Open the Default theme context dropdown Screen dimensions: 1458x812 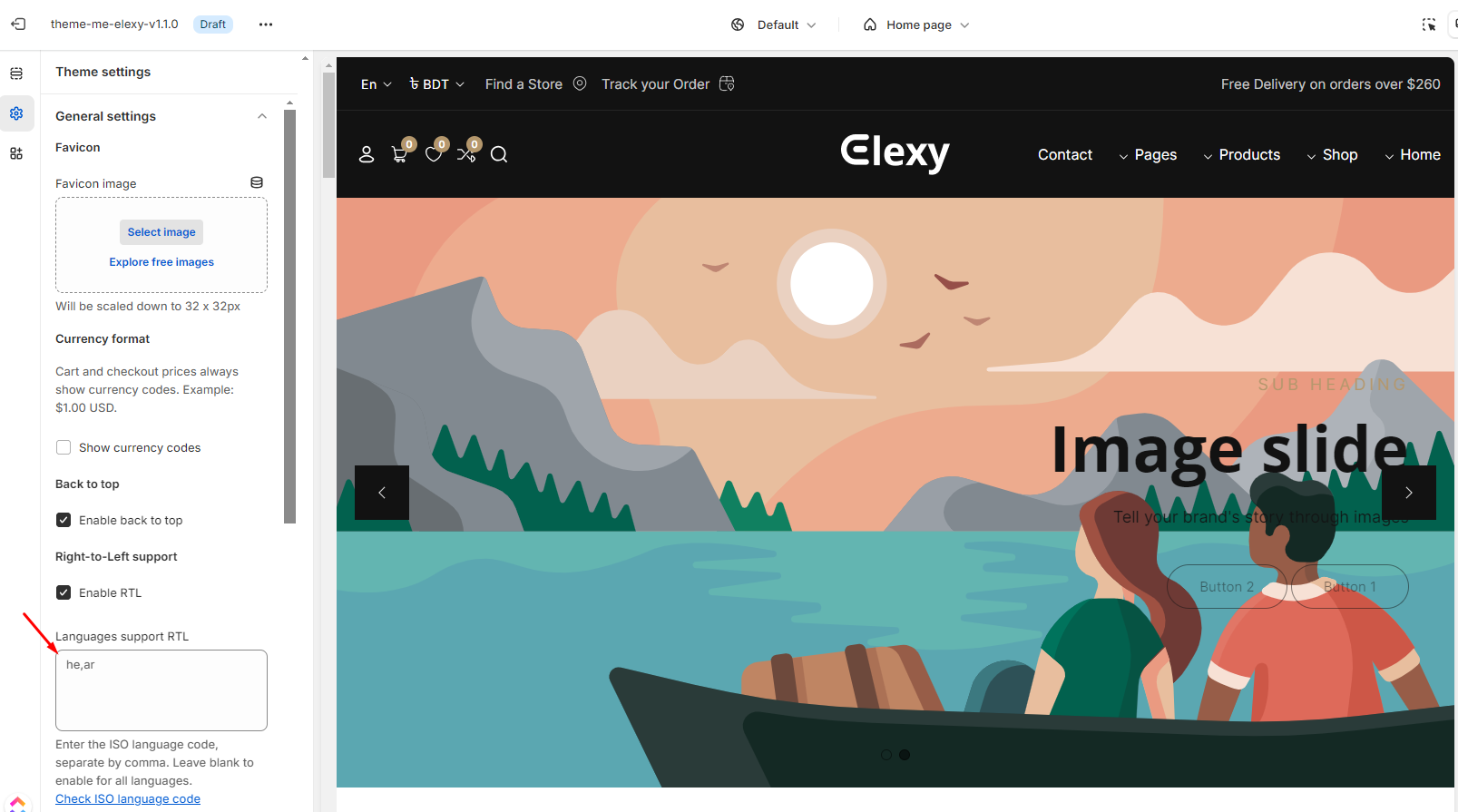(774, 24)
